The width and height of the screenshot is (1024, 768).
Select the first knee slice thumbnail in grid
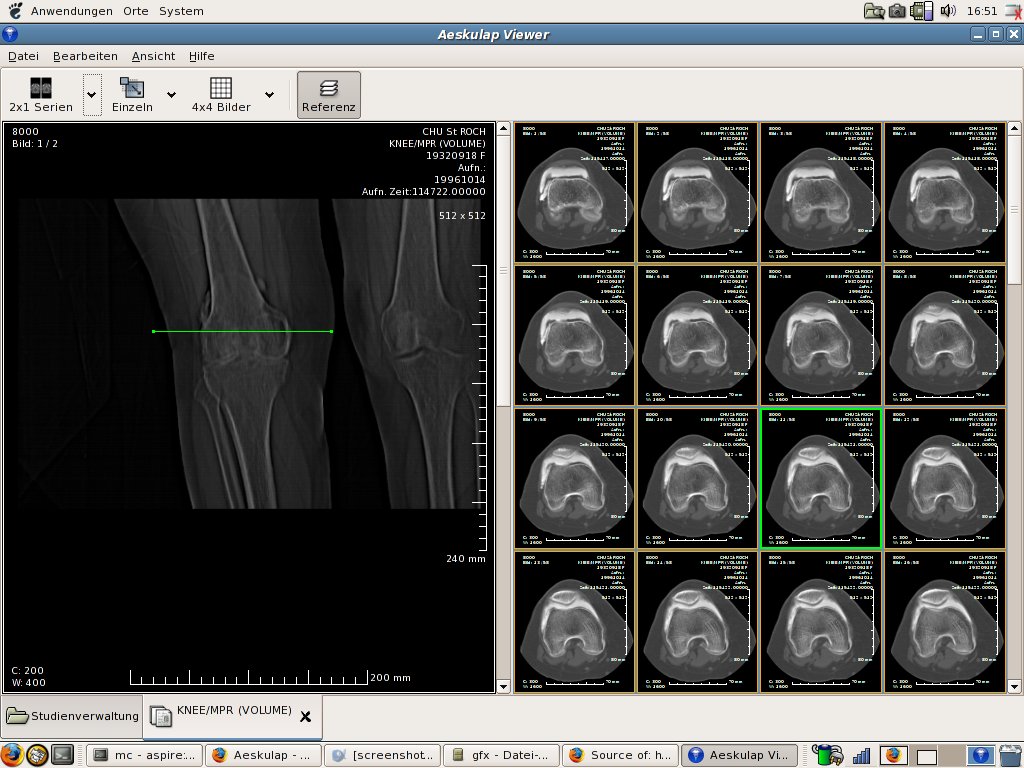(575, 192)
